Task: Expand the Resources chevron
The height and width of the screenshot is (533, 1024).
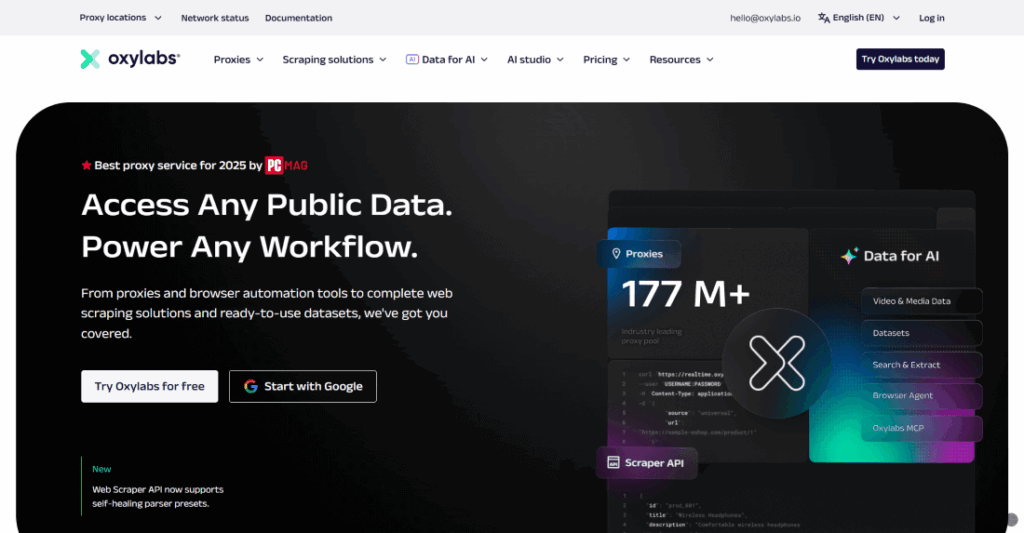Action: [x=710, y=59]
